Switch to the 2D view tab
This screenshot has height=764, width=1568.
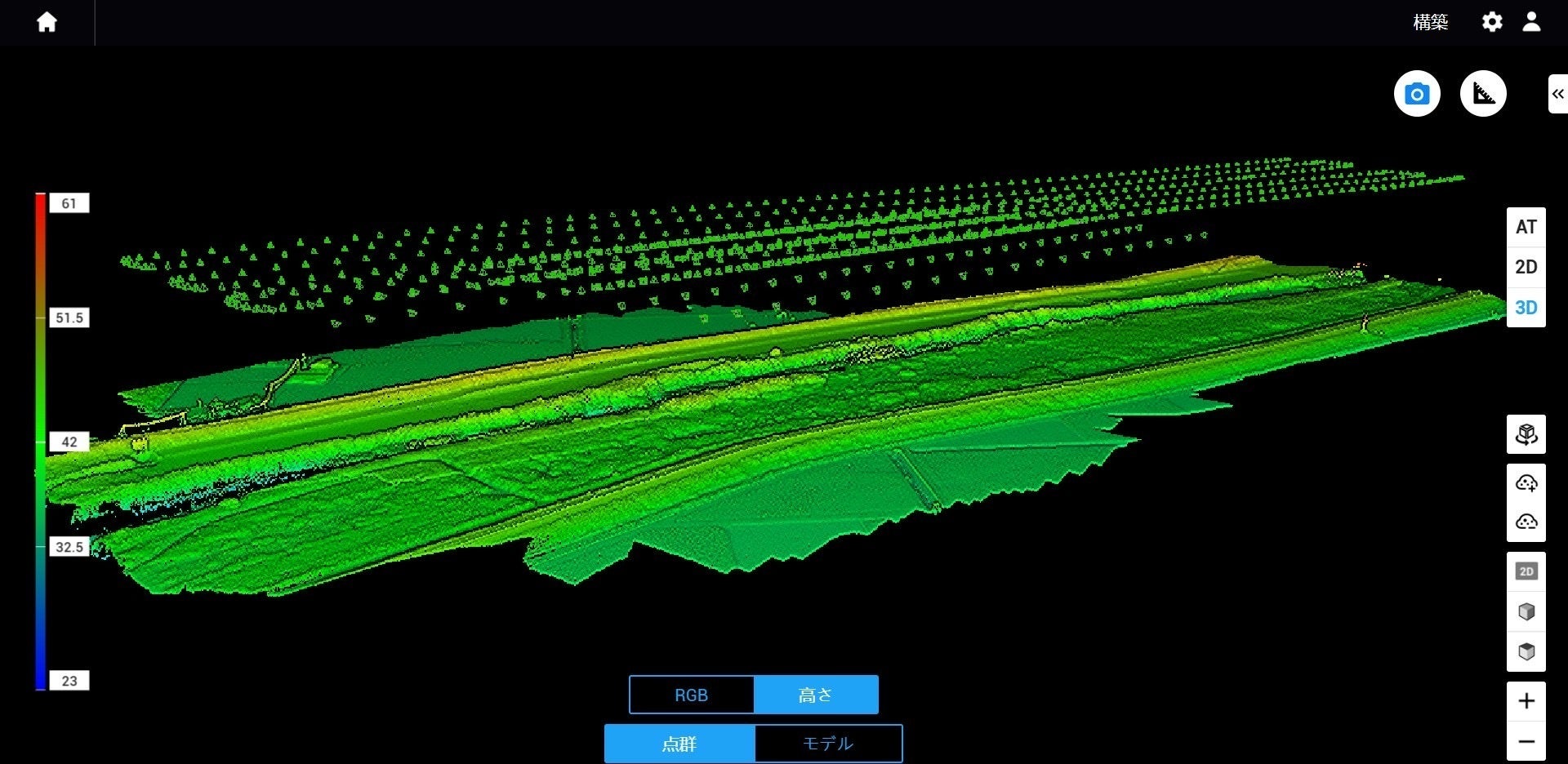[1526, 267]
